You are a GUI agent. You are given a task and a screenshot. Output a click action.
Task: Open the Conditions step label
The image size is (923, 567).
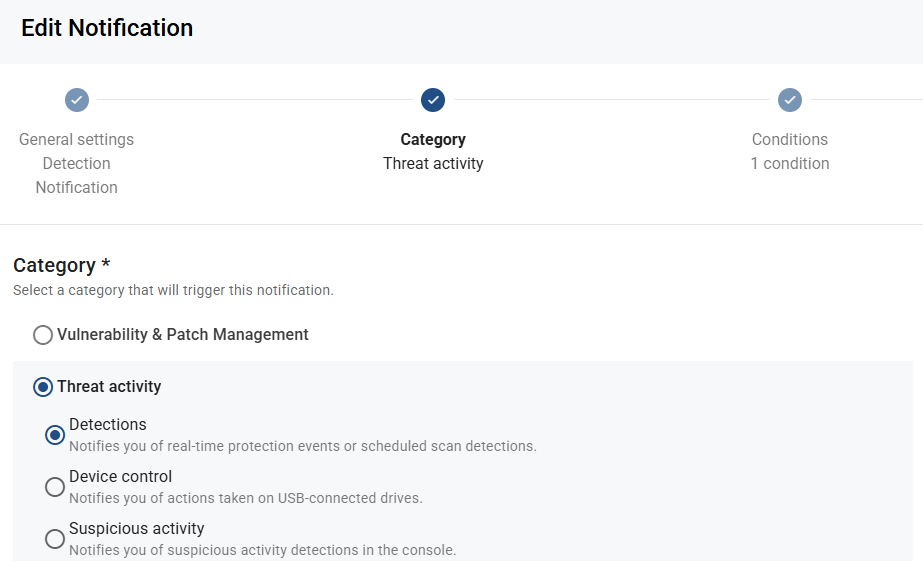click(x=790, y=140)
